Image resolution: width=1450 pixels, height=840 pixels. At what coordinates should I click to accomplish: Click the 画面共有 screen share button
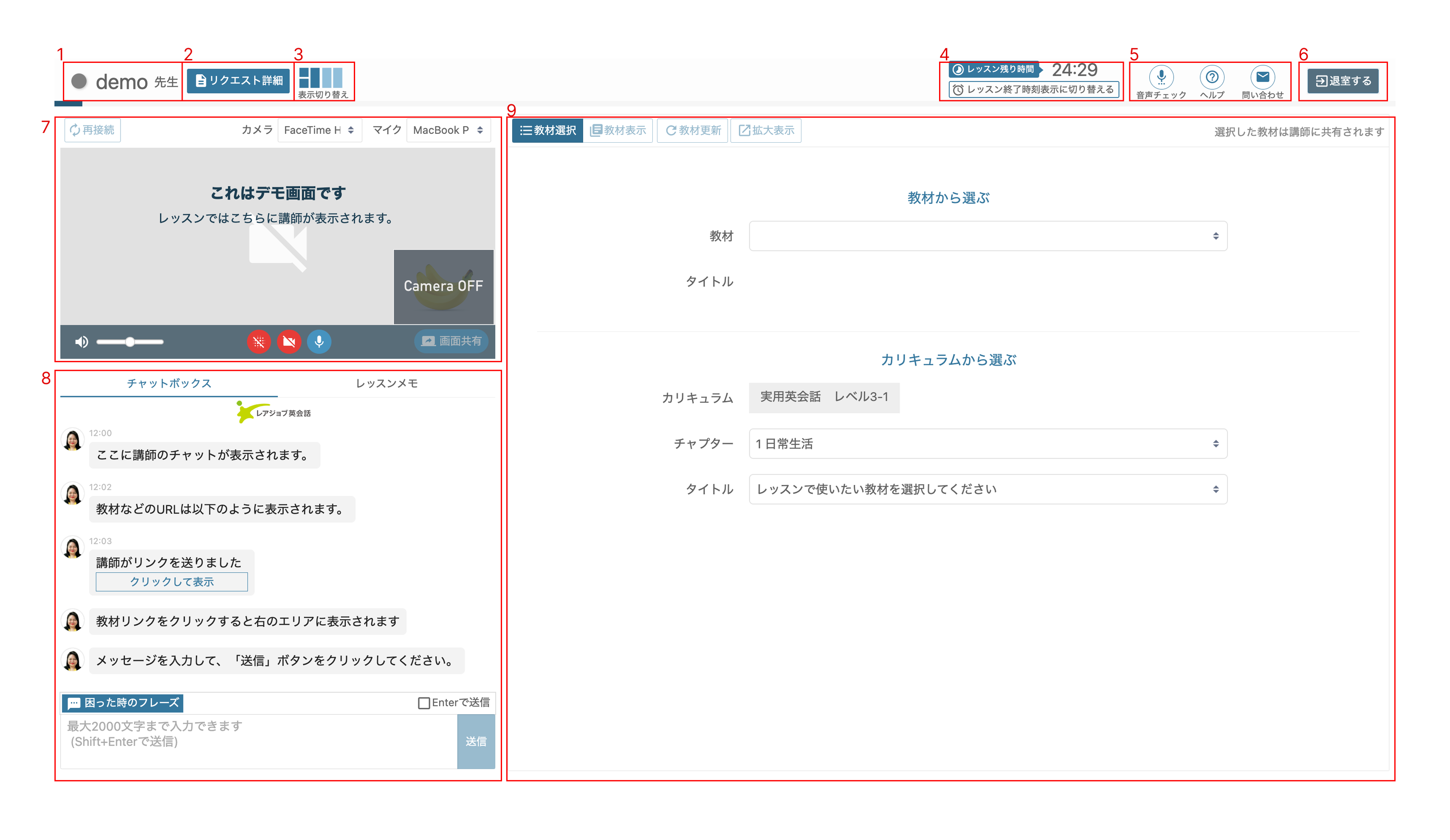(x=451, y=341)
